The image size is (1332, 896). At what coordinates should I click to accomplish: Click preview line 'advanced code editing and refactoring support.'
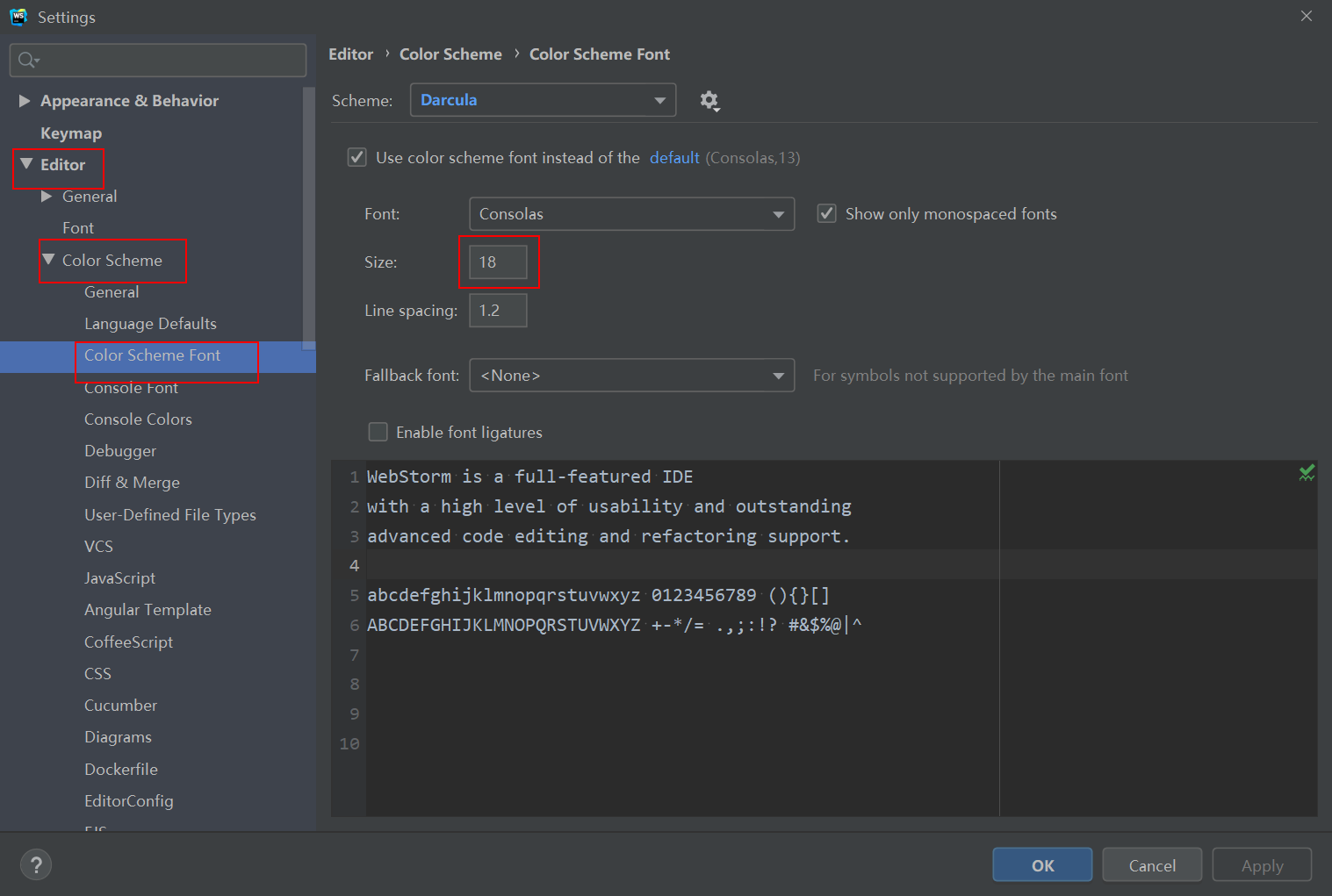(608, 536)
